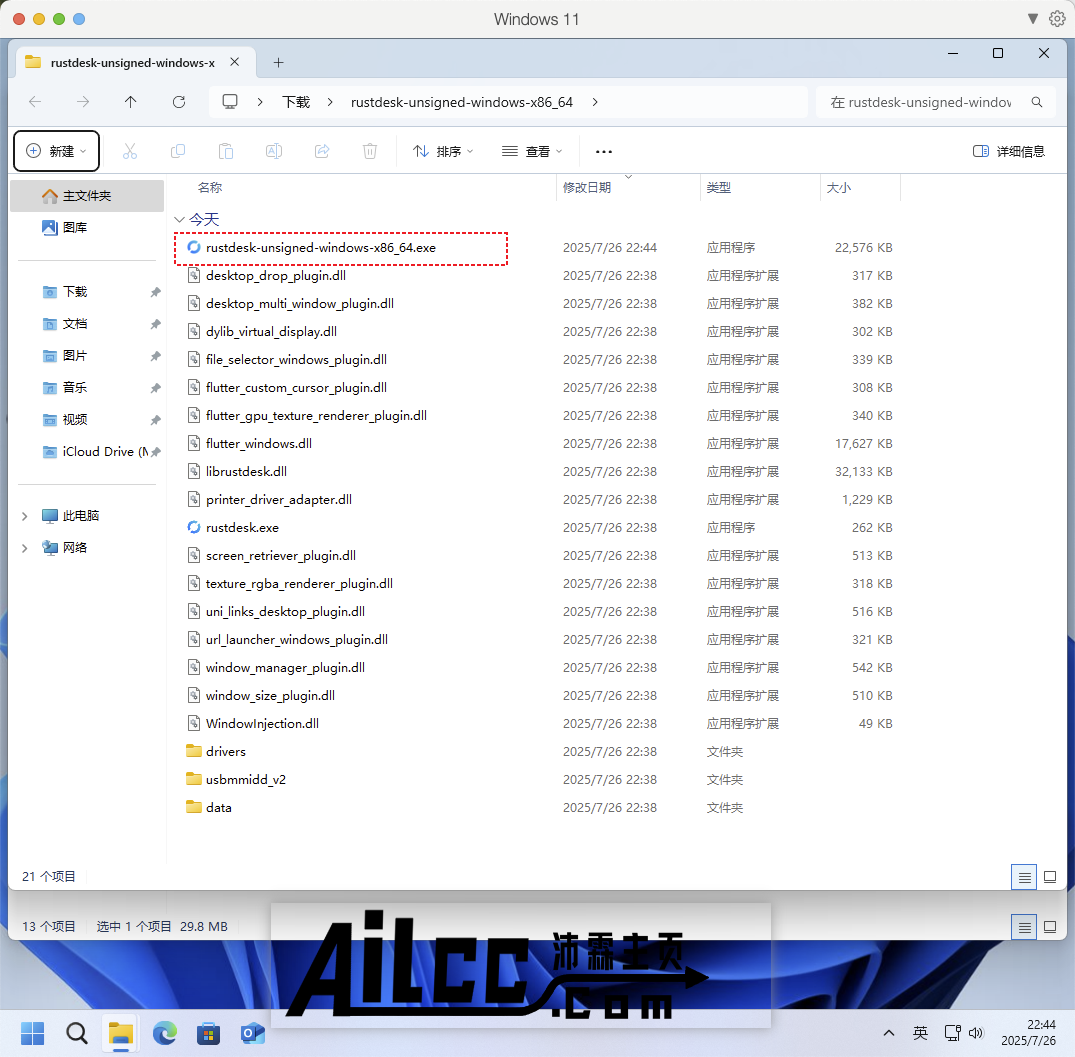Open Parallels title bar dropdown triangle
Image resolution: width=1075 pixels, height=1057 pixels.
pos(1032,19)
